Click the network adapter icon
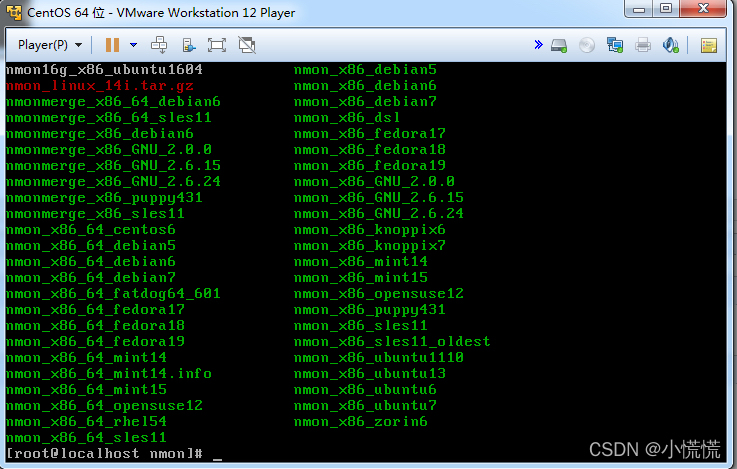 [615, 45]
